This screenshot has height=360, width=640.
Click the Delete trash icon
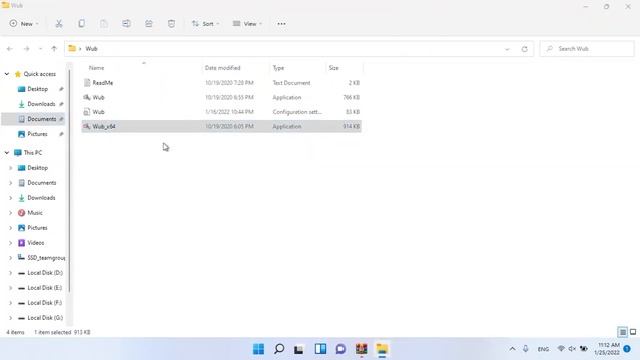click(171, 24)
